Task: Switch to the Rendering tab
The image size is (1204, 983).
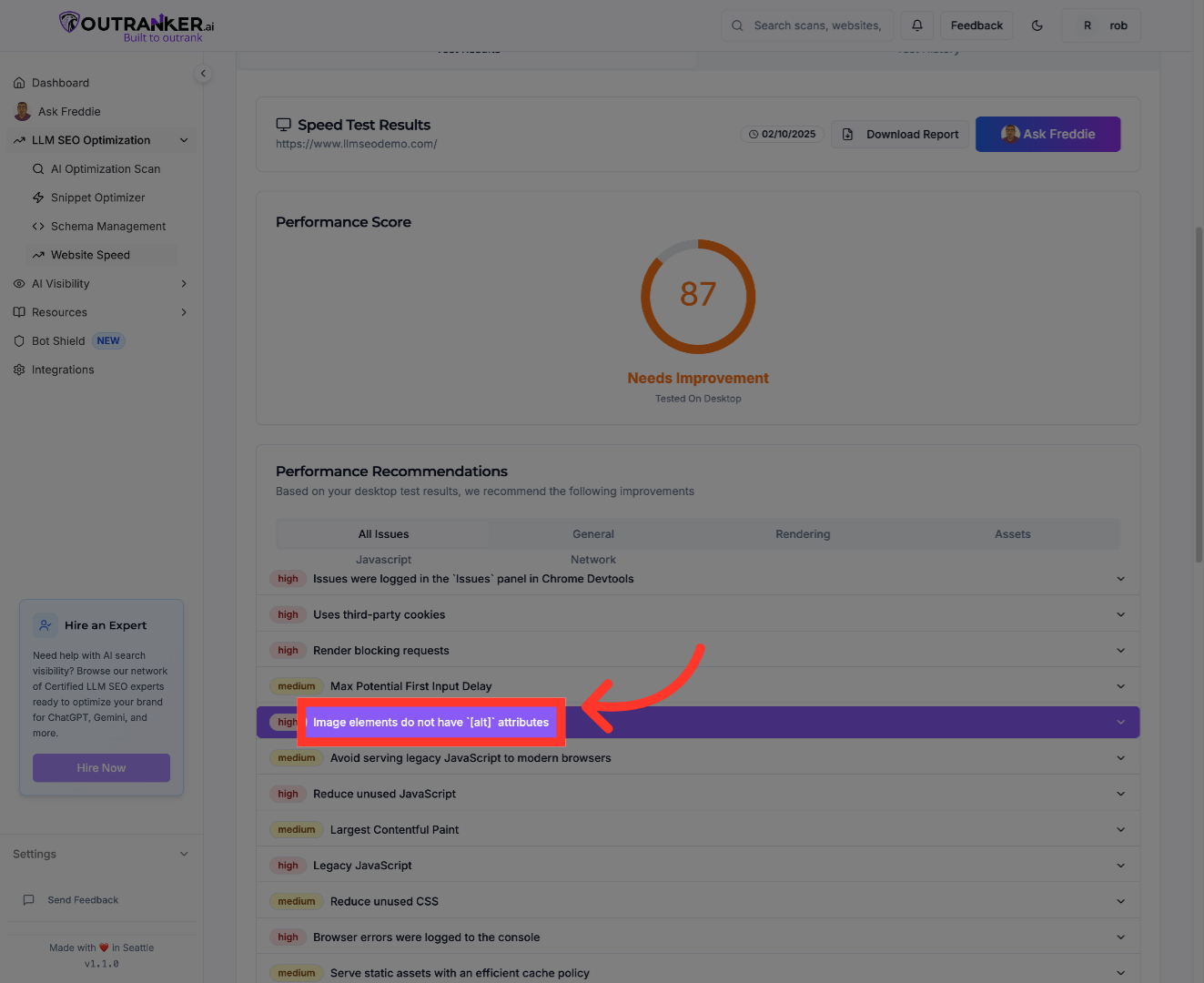Action: click(x=803, y=534)
